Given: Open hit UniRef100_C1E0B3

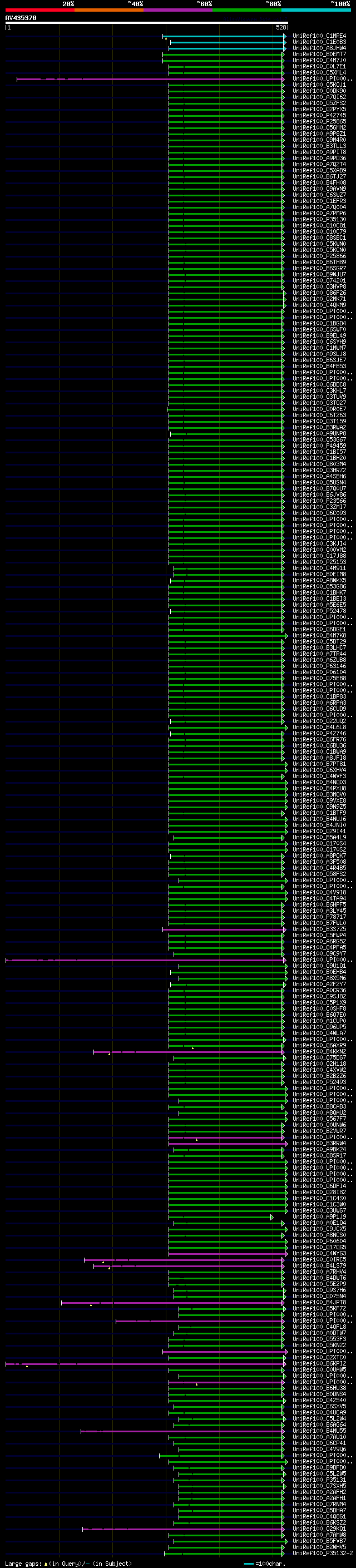Looking at the screenshot, I should tap(319, 42).
